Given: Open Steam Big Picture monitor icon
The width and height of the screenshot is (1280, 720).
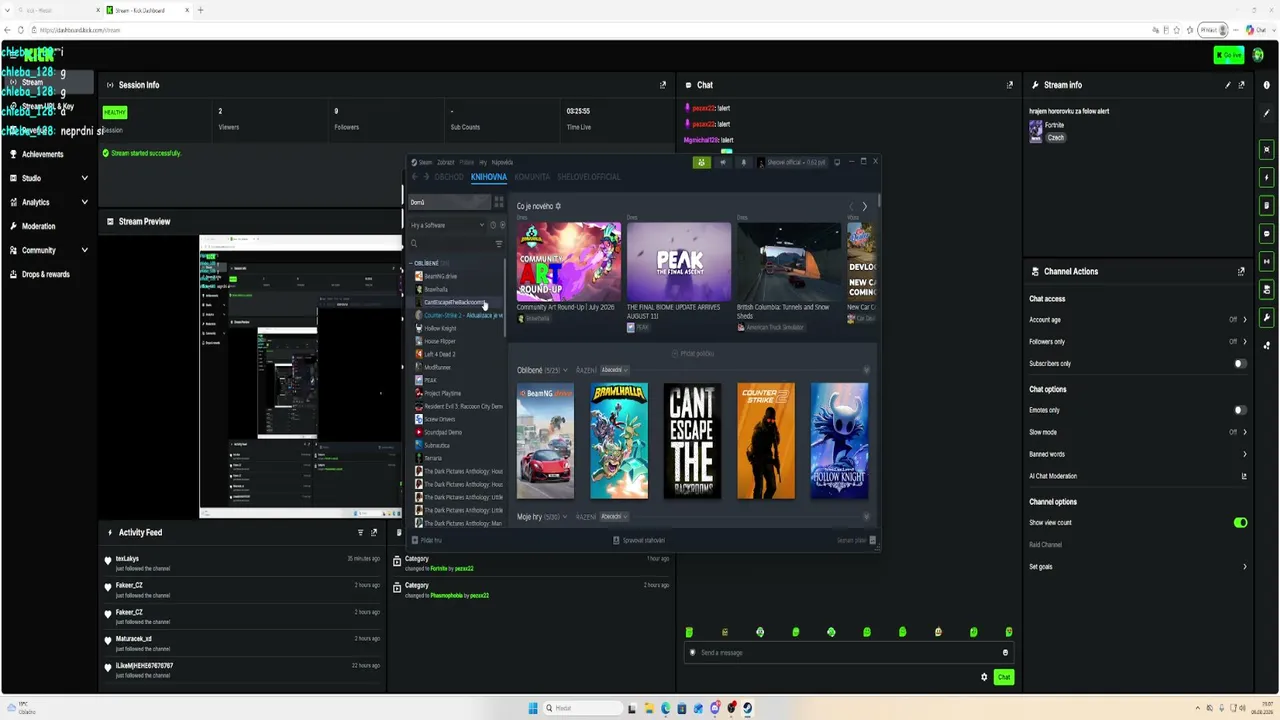Looking at the screenshot, I should point(837,162).
